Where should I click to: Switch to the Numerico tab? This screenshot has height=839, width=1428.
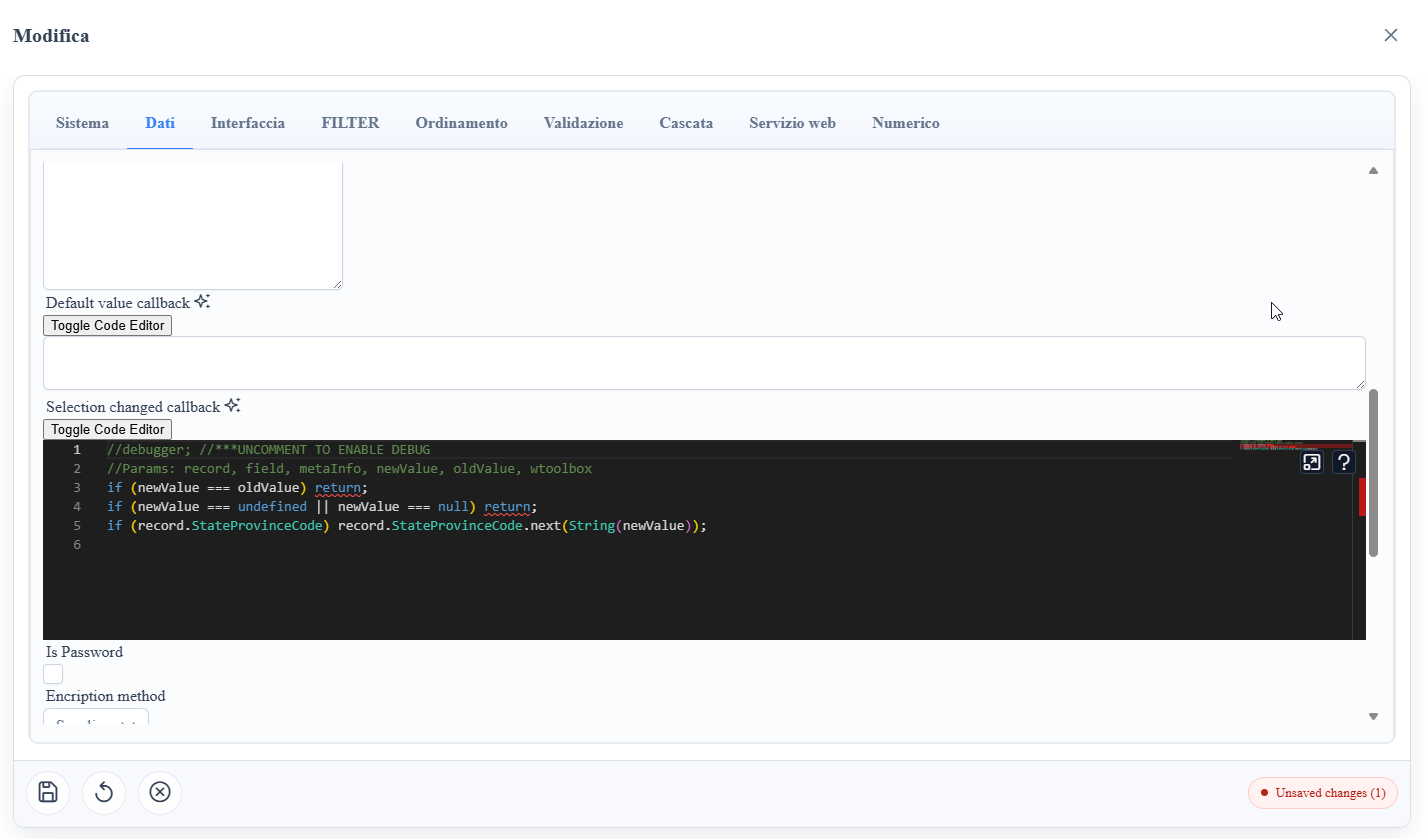906,123
